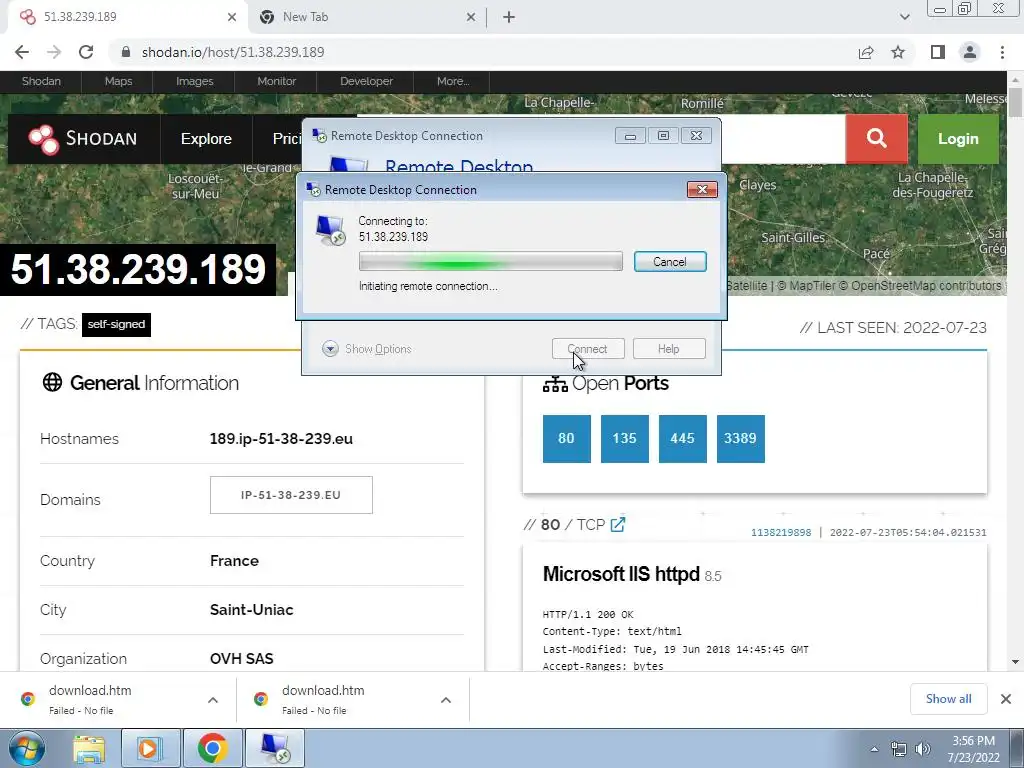Image resolution: width=1024 pixels, height=768 pixels.
Task: Click Connect in Remote Desktop window
Action: 588,349
